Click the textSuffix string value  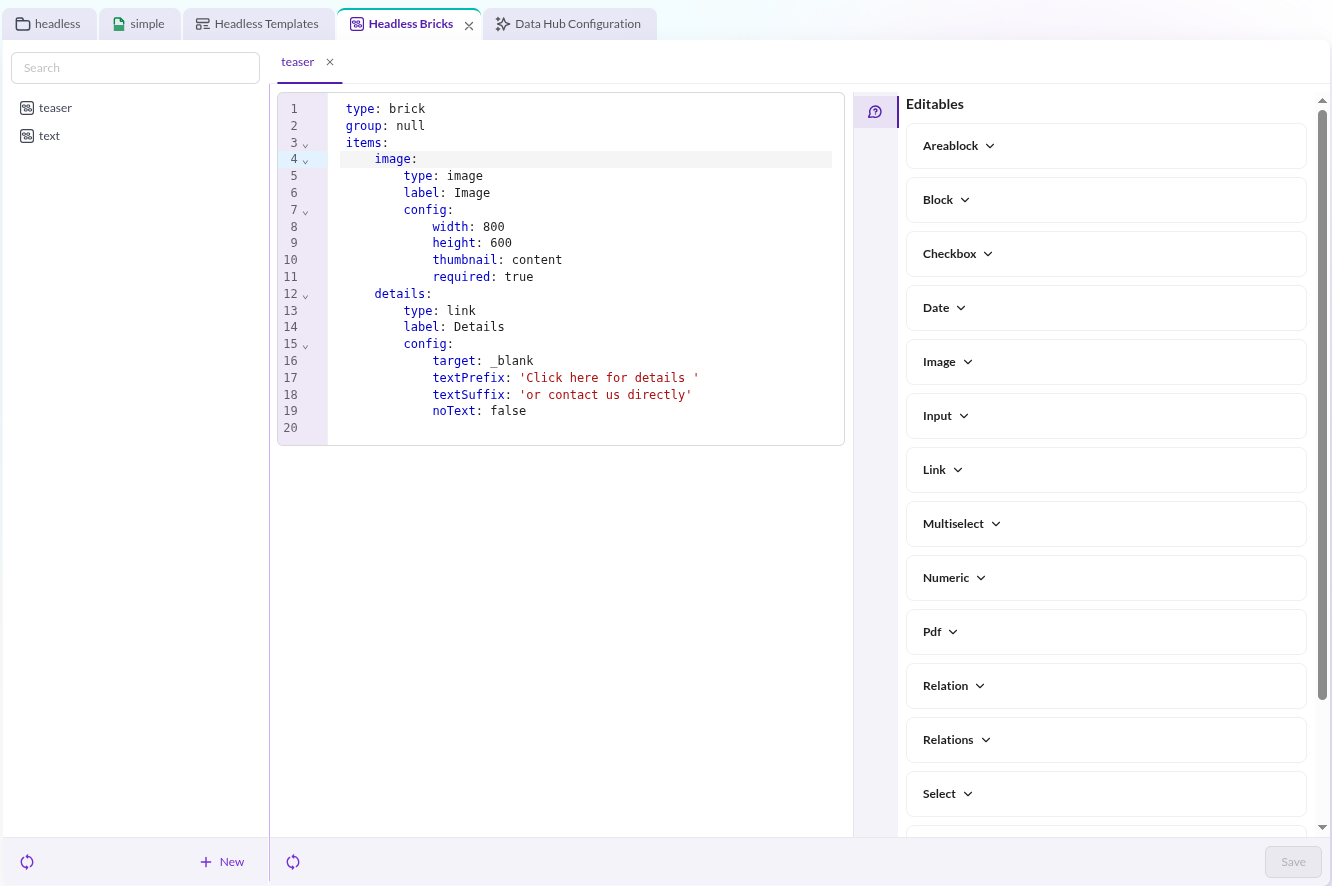pos(606,395)
